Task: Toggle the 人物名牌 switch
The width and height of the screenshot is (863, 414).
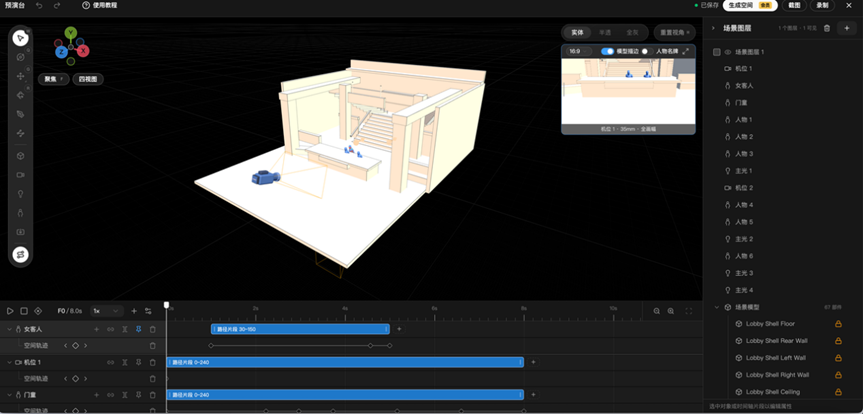Action: coord(647,51)
